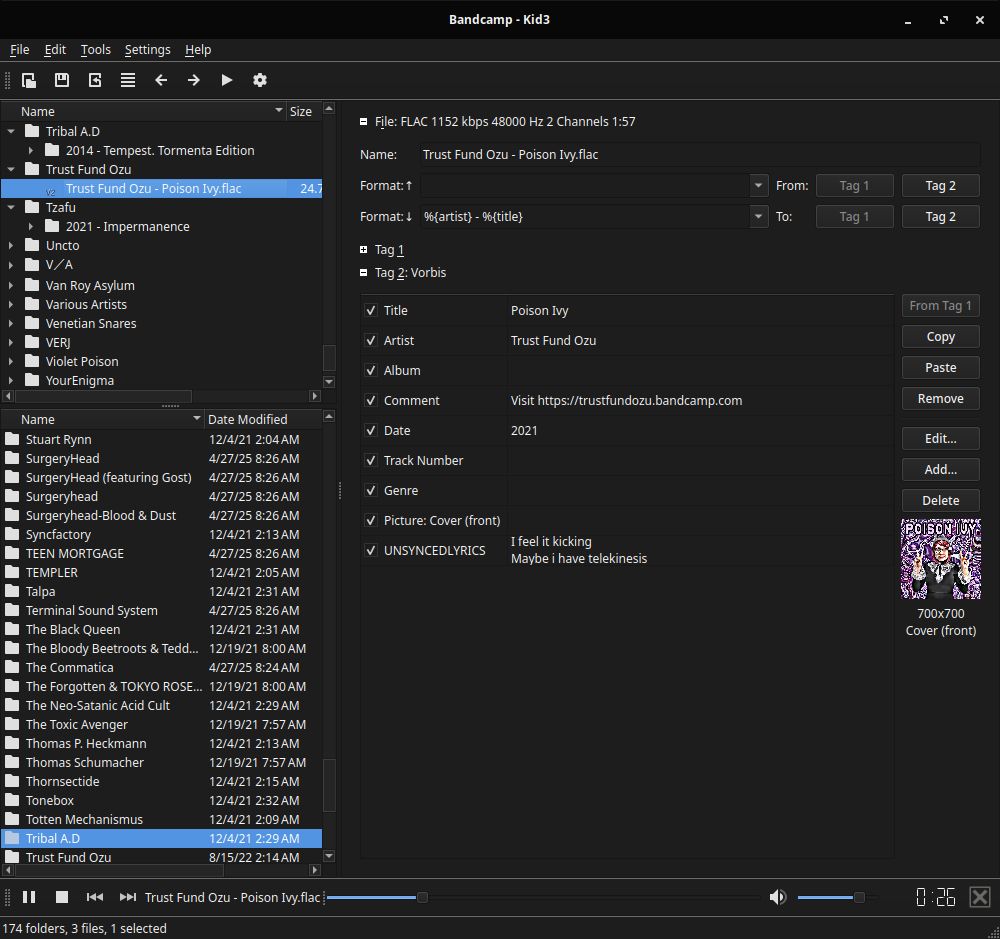Collapse the Trust Fund Ozu folder
This screenshot has width=1000, height=939.
(x=10, y=169)
